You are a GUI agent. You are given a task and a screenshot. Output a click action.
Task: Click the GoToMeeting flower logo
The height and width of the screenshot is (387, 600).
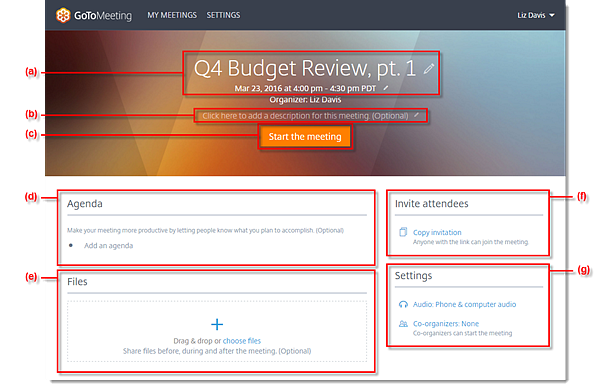pos(63,15)
